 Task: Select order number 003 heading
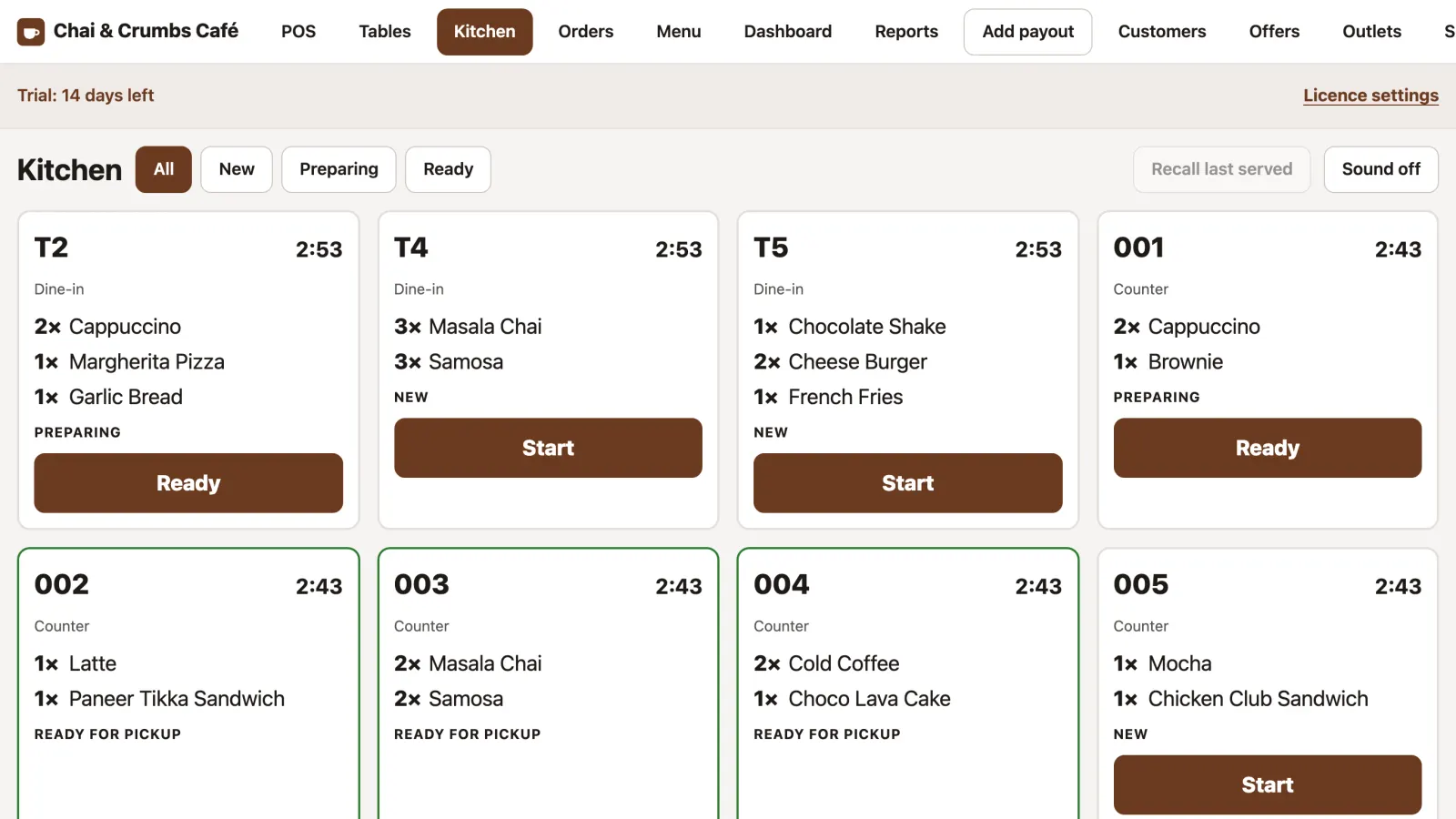tap(421, 584)
